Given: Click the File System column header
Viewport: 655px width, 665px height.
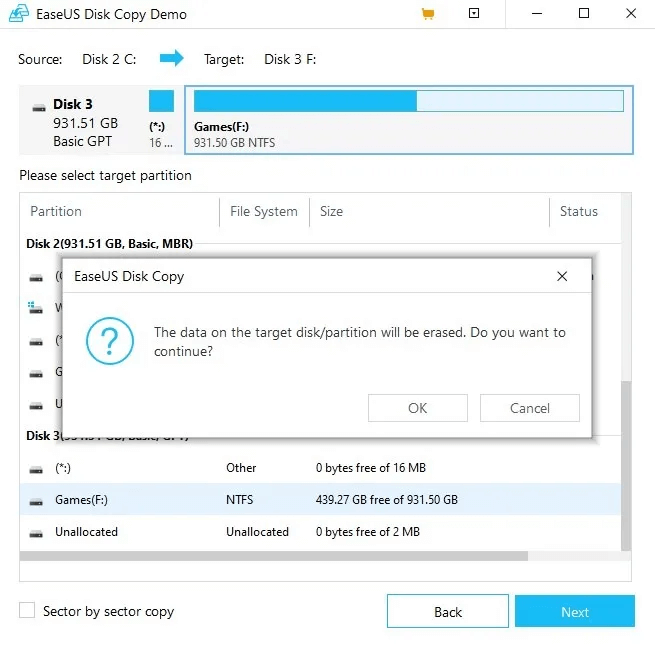Looking at the screenshot, I should pos(264,211).
